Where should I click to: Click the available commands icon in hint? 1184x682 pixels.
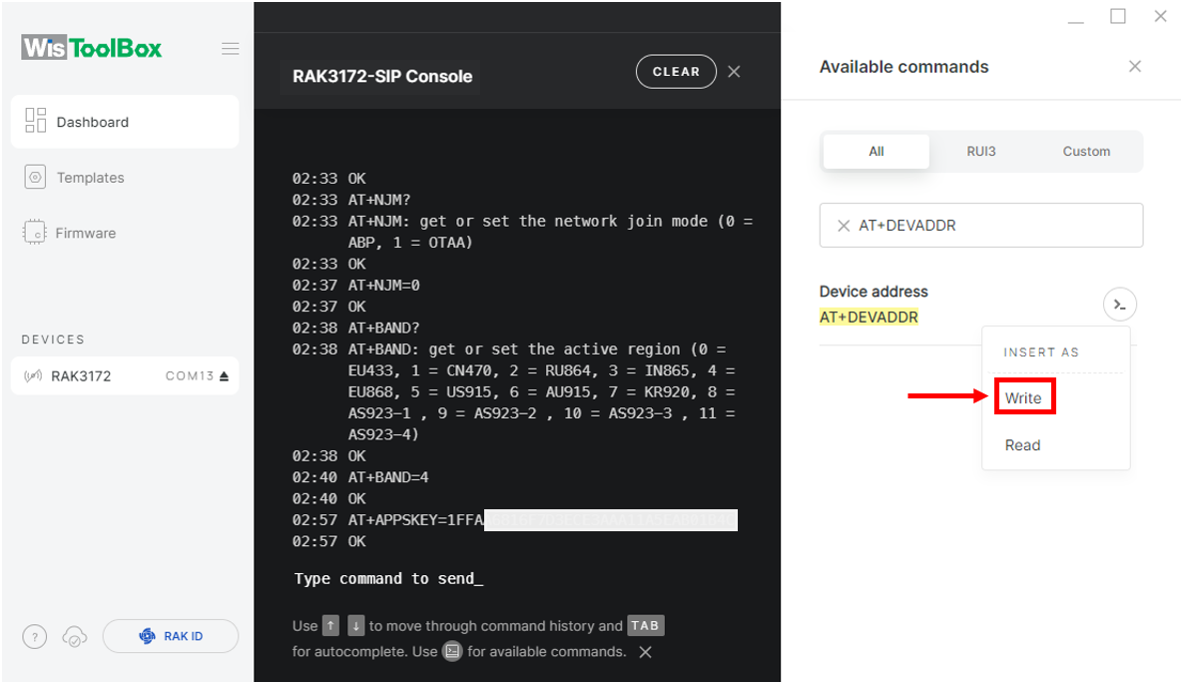pos(452,651)
